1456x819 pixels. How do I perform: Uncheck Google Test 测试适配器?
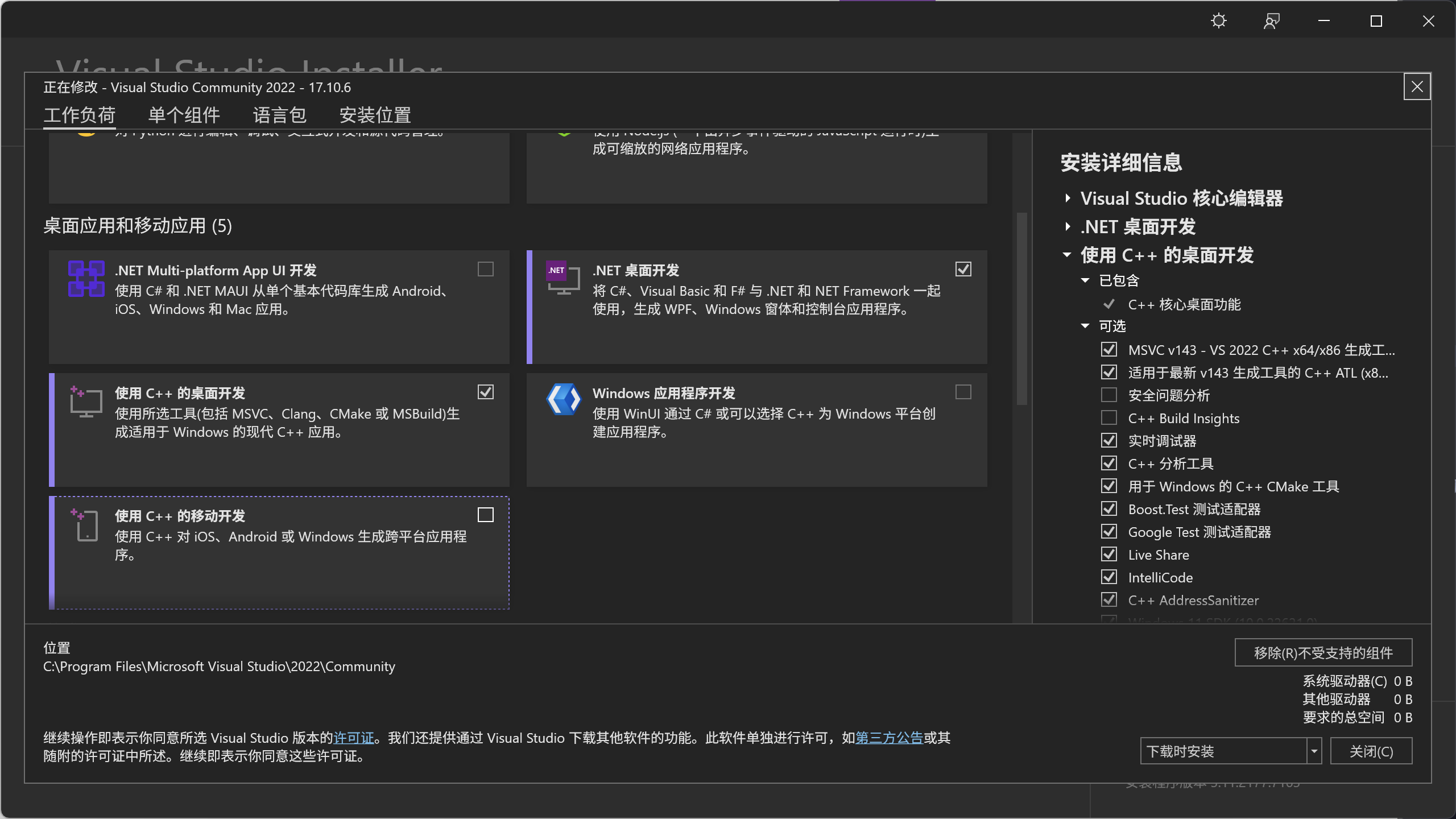(x=1109, y=531)
